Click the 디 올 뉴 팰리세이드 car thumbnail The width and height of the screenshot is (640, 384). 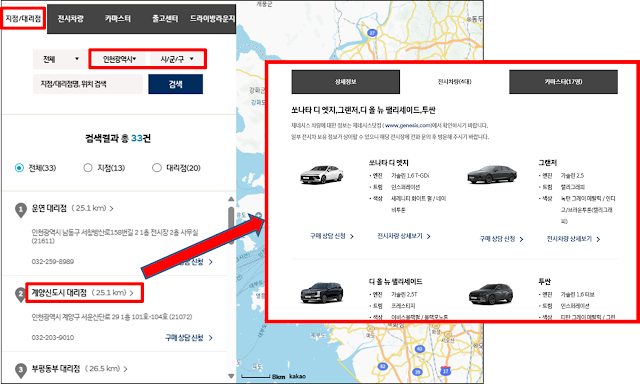322,293
